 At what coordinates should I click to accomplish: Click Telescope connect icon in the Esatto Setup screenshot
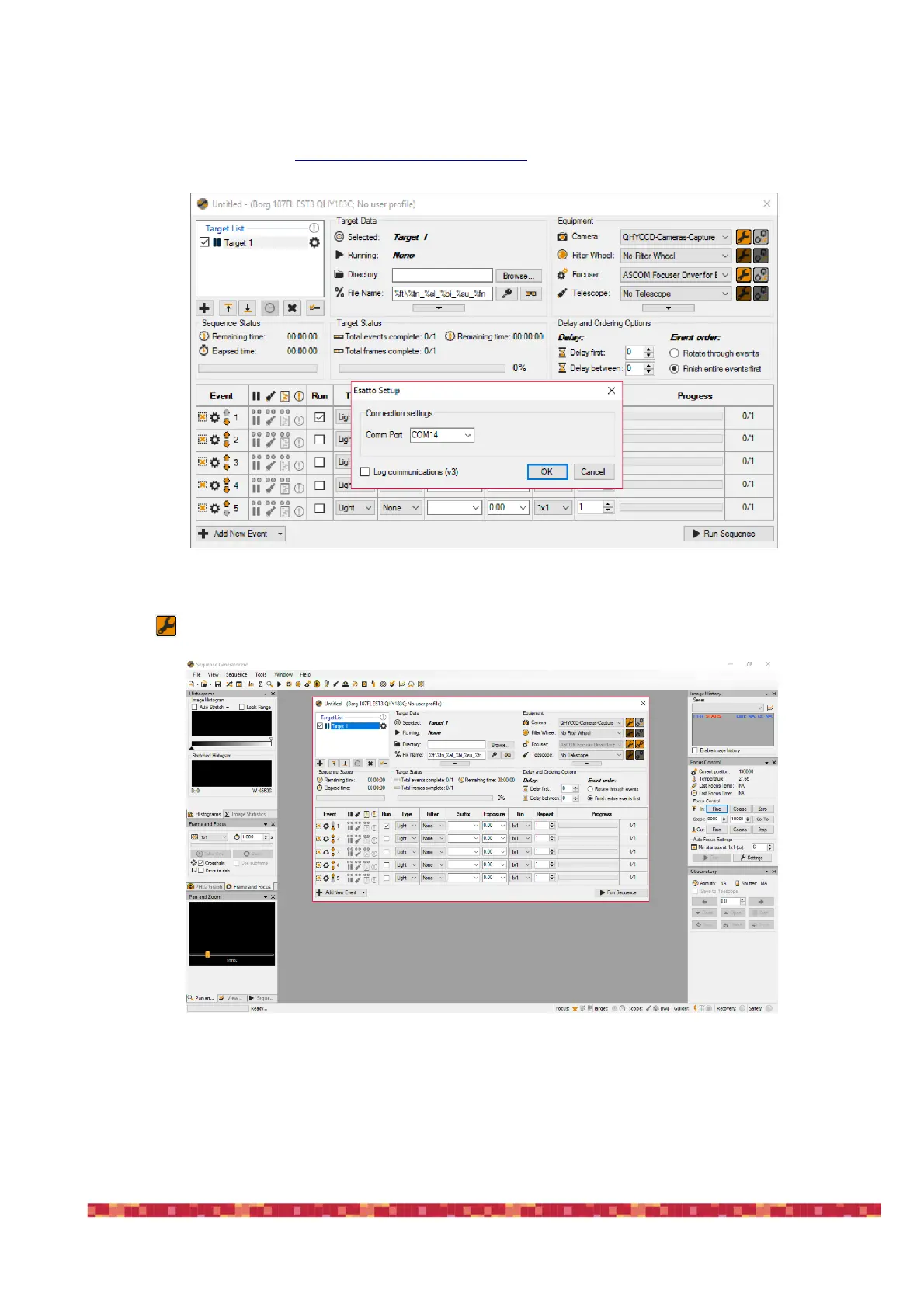point(761,294)
